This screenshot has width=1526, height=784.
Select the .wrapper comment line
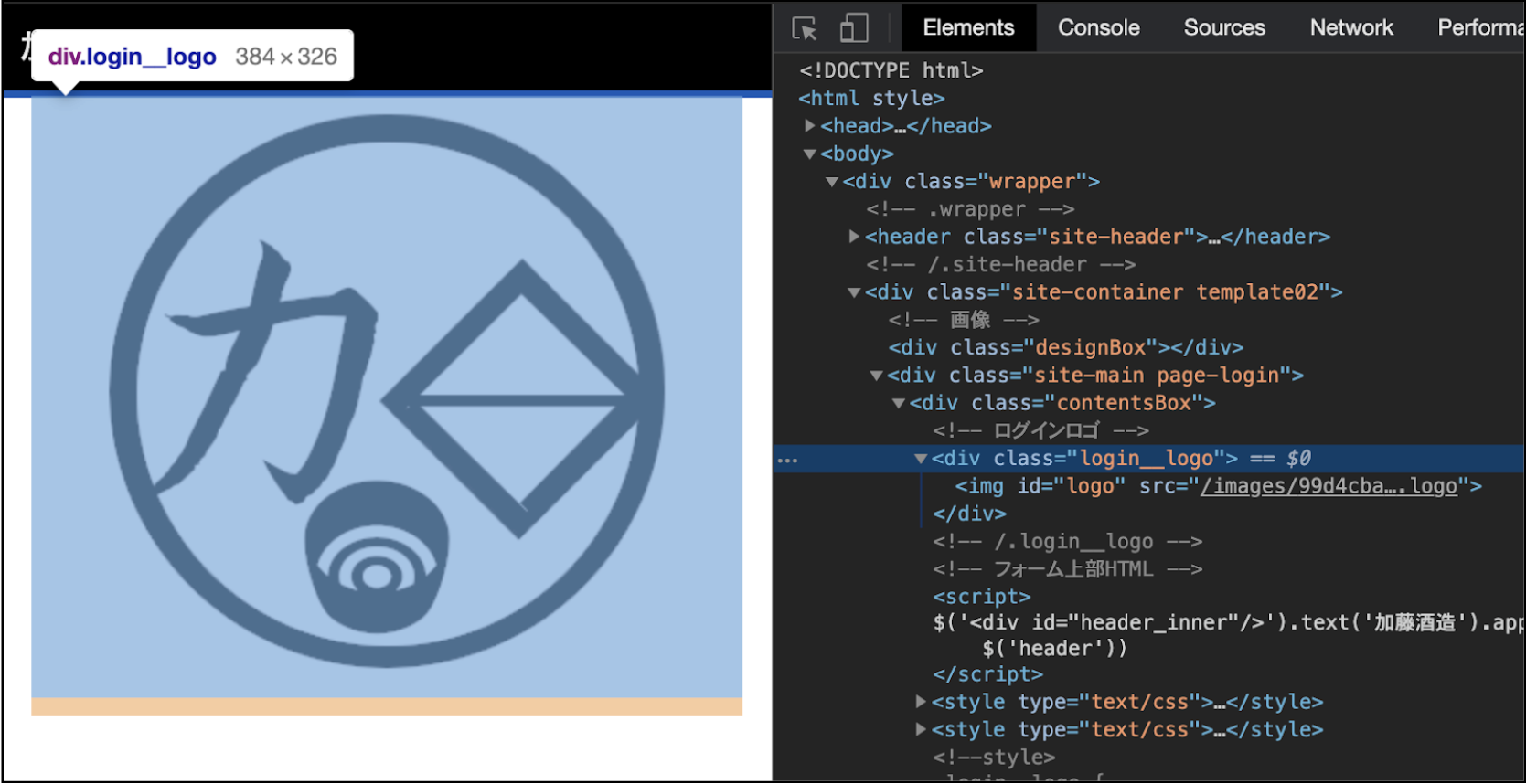pos(970,209)
